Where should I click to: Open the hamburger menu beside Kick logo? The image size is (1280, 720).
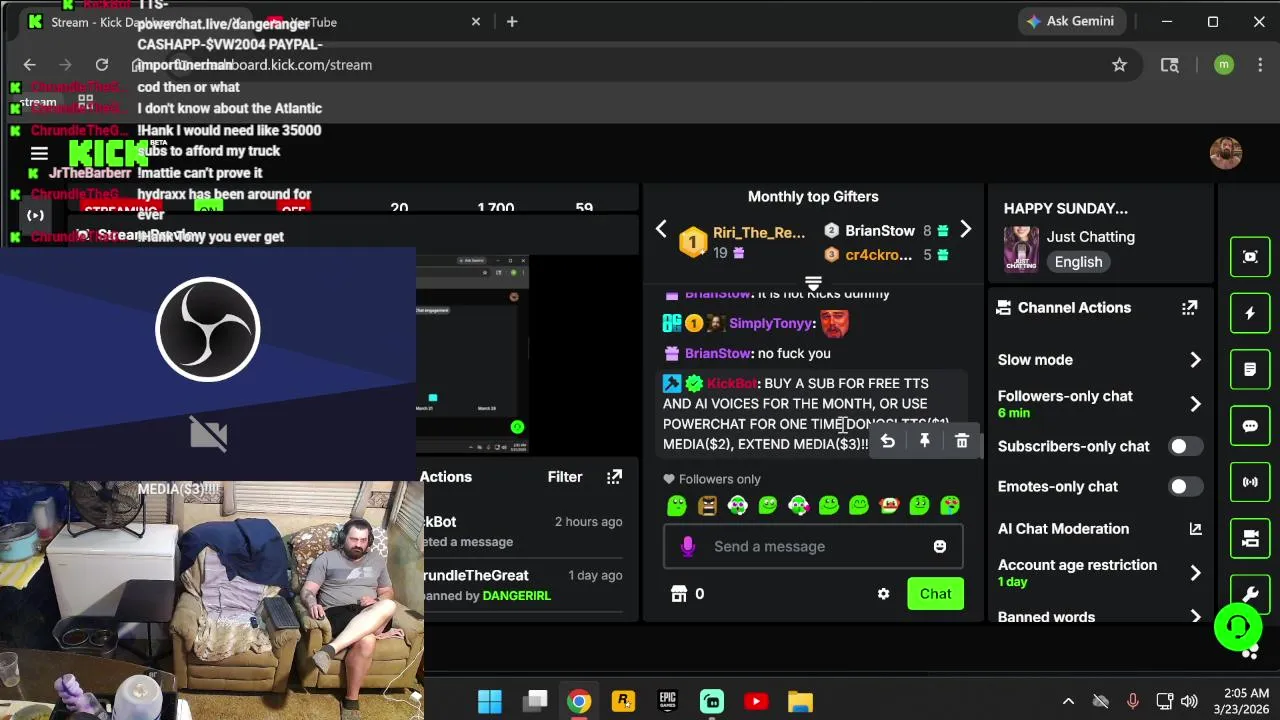[39, 153]
